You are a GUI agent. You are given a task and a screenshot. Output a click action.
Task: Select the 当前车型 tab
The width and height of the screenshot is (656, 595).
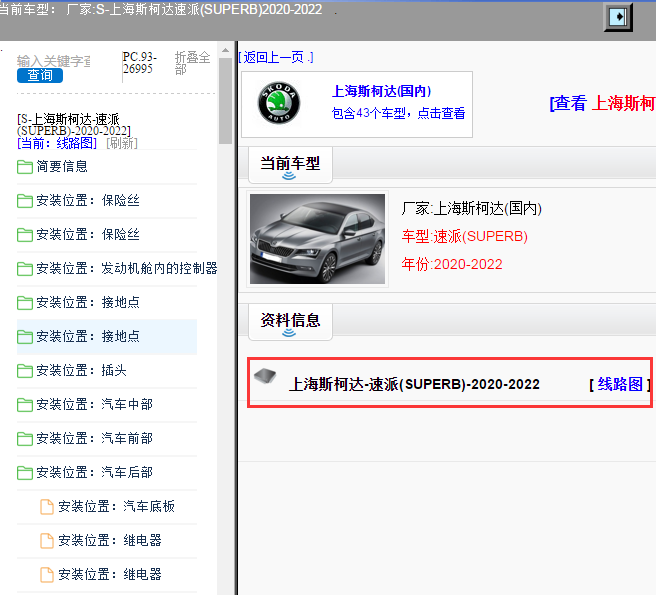290,165
